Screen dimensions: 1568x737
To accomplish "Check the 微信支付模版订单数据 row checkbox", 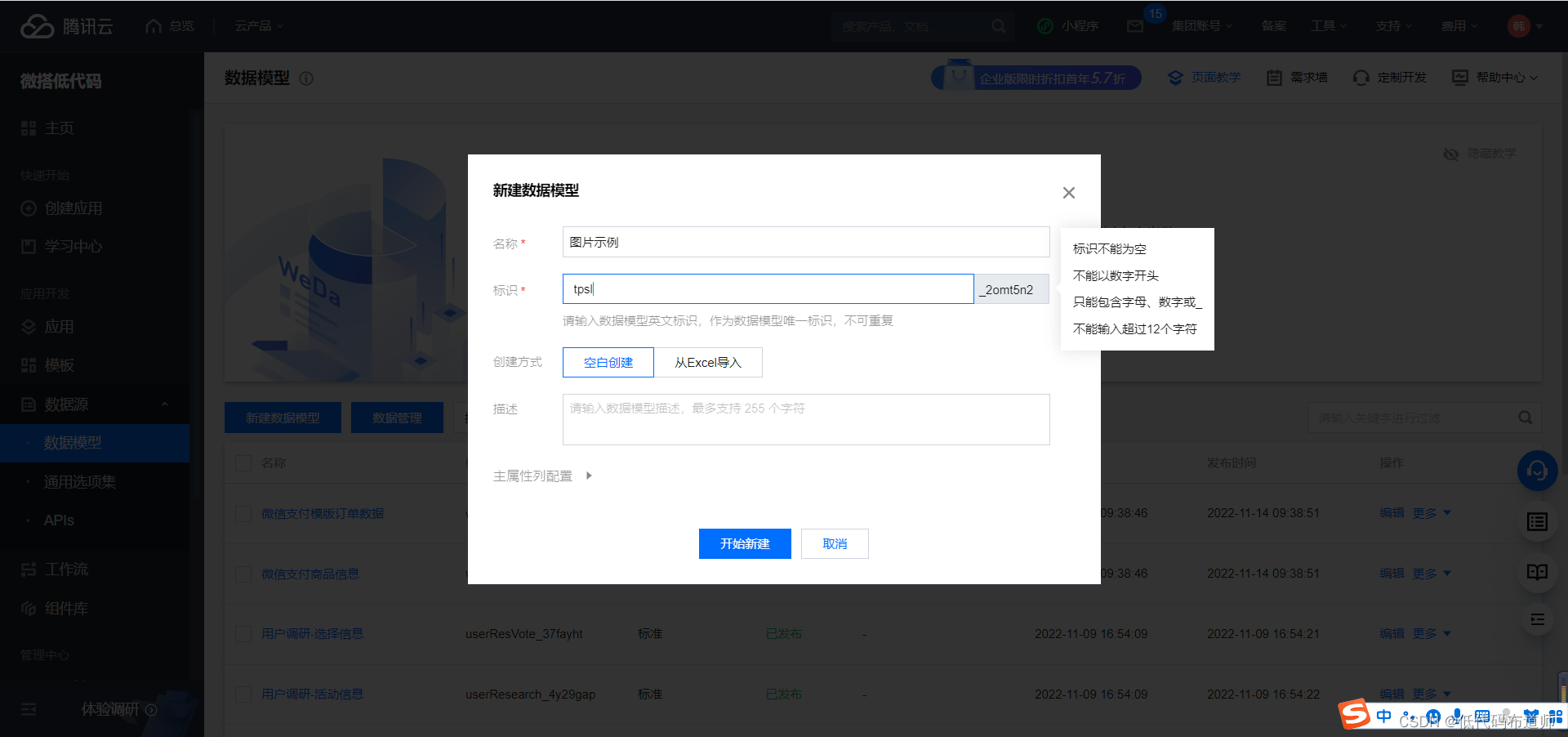I will click(x=243, y=514).
